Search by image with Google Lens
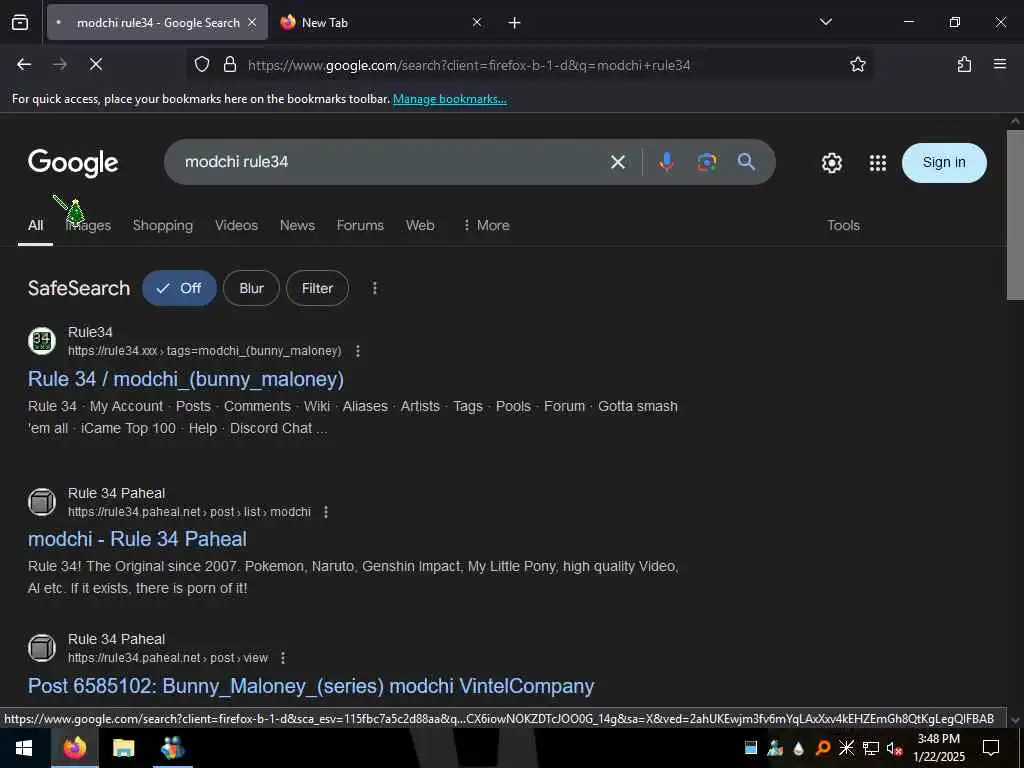Viewport: 1024px width, 768px height. [707, 162]
